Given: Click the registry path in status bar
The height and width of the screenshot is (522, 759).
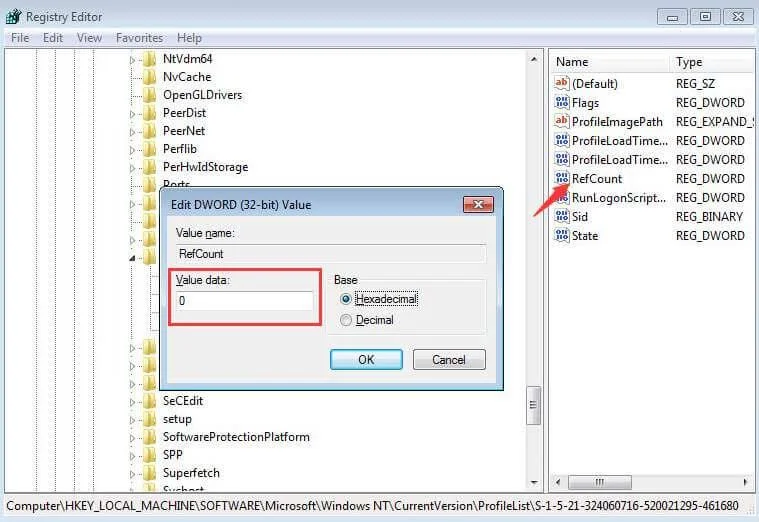Looking at the screenshot, I should tap(372, 506).
